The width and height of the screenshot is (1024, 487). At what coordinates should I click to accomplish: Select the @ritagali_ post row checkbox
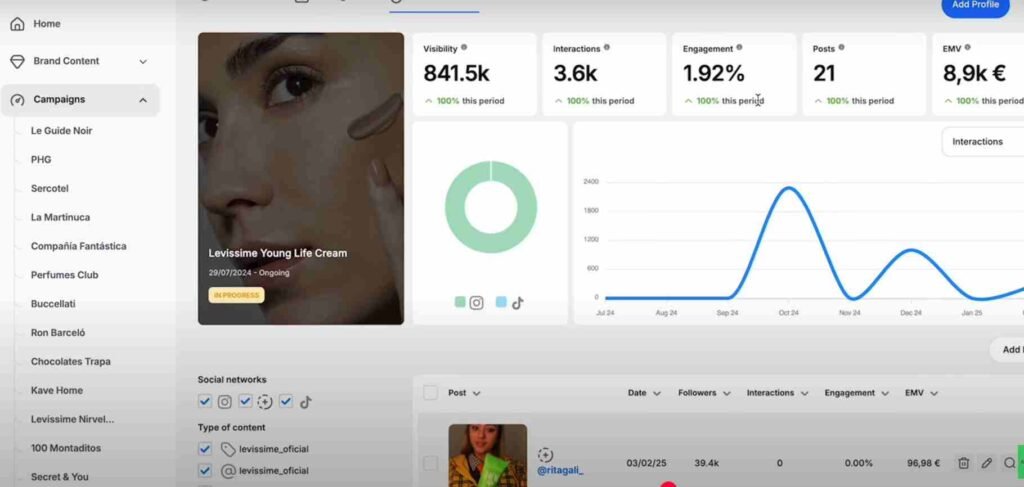click(430, 463)
